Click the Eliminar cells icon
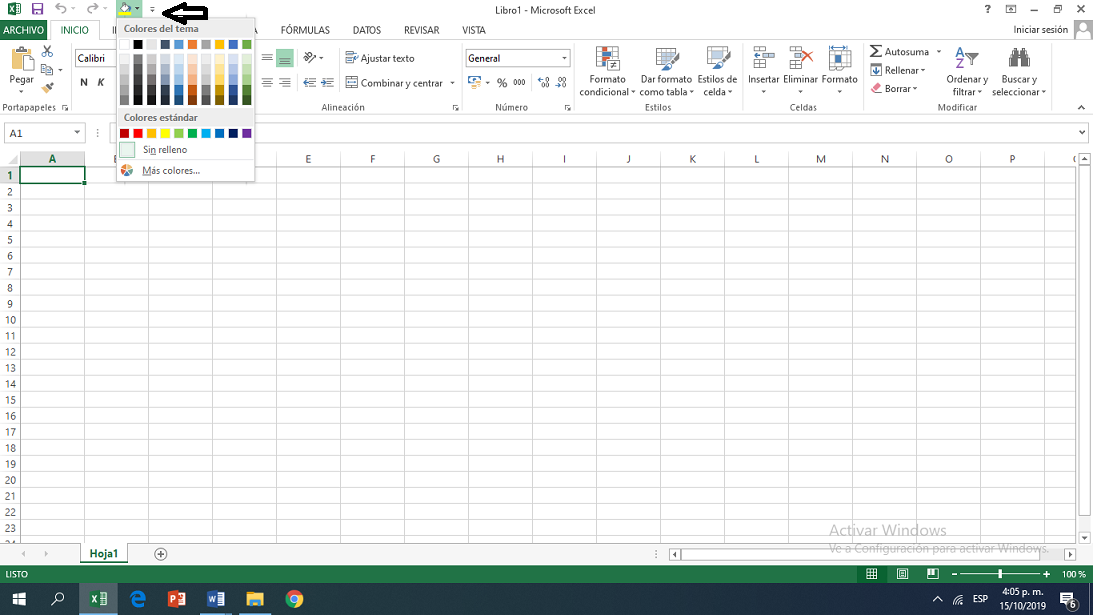The height and width of the screenshot is (615, 1093). pos(800,59)
